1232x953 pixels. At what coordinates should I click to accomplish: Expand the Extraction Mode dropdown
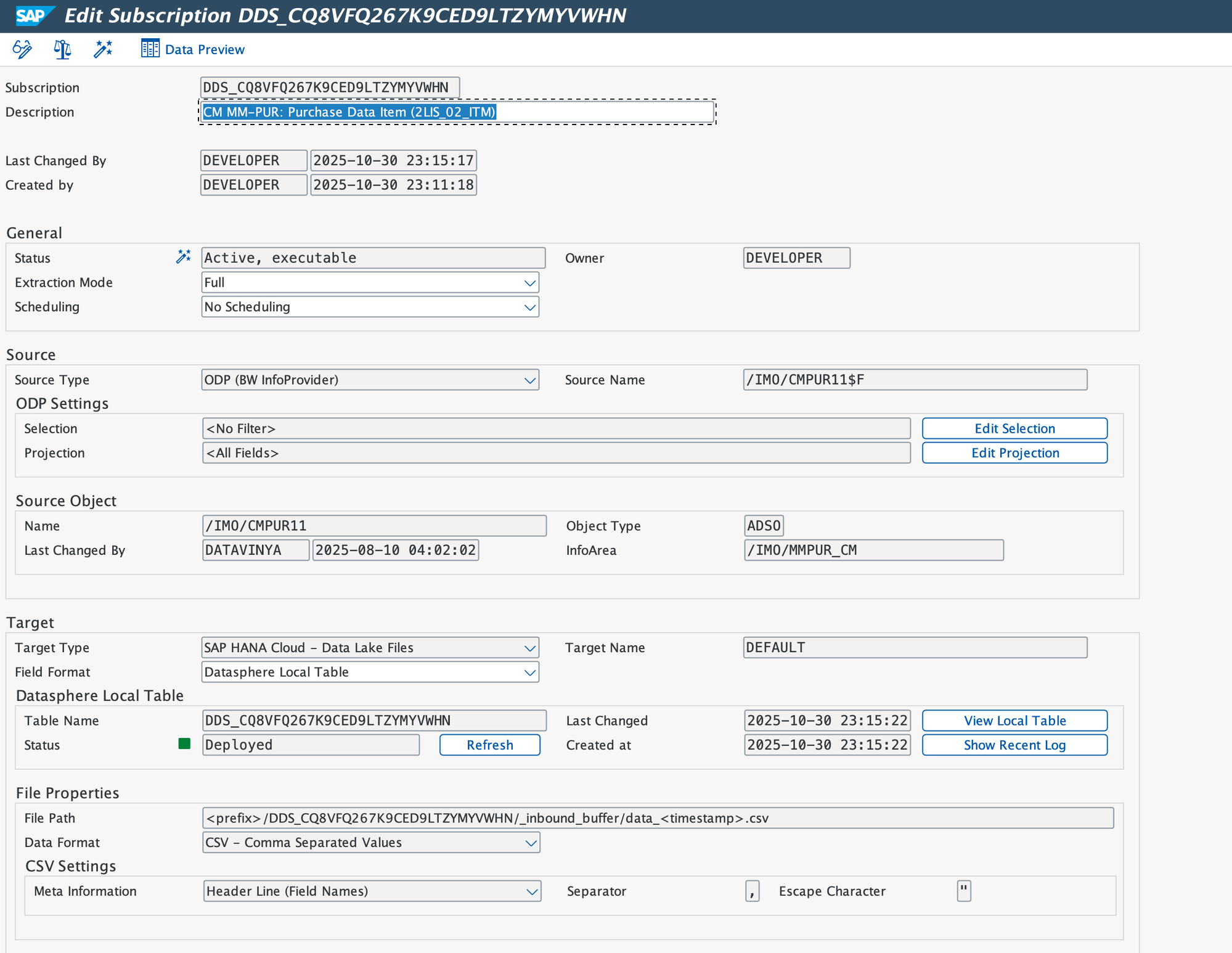(x=529, y=283)
